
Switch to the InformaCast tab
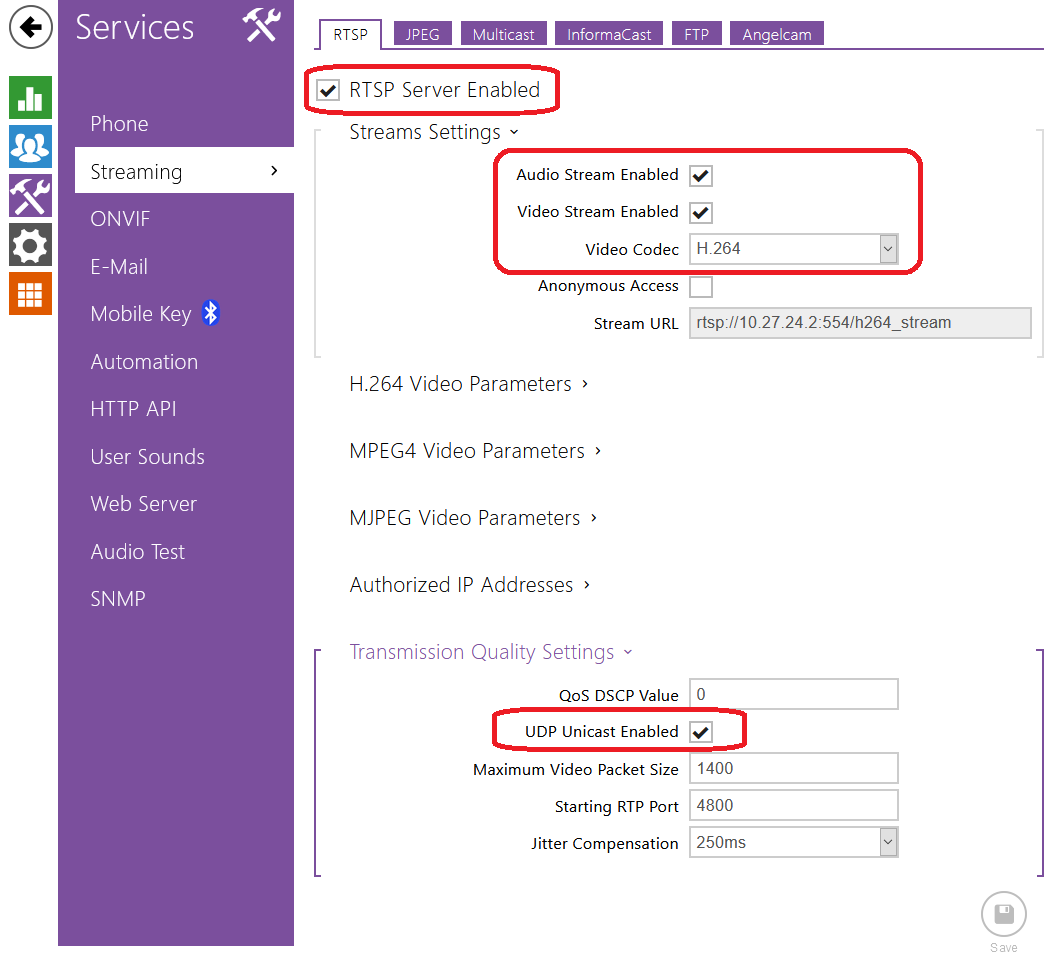609,34
